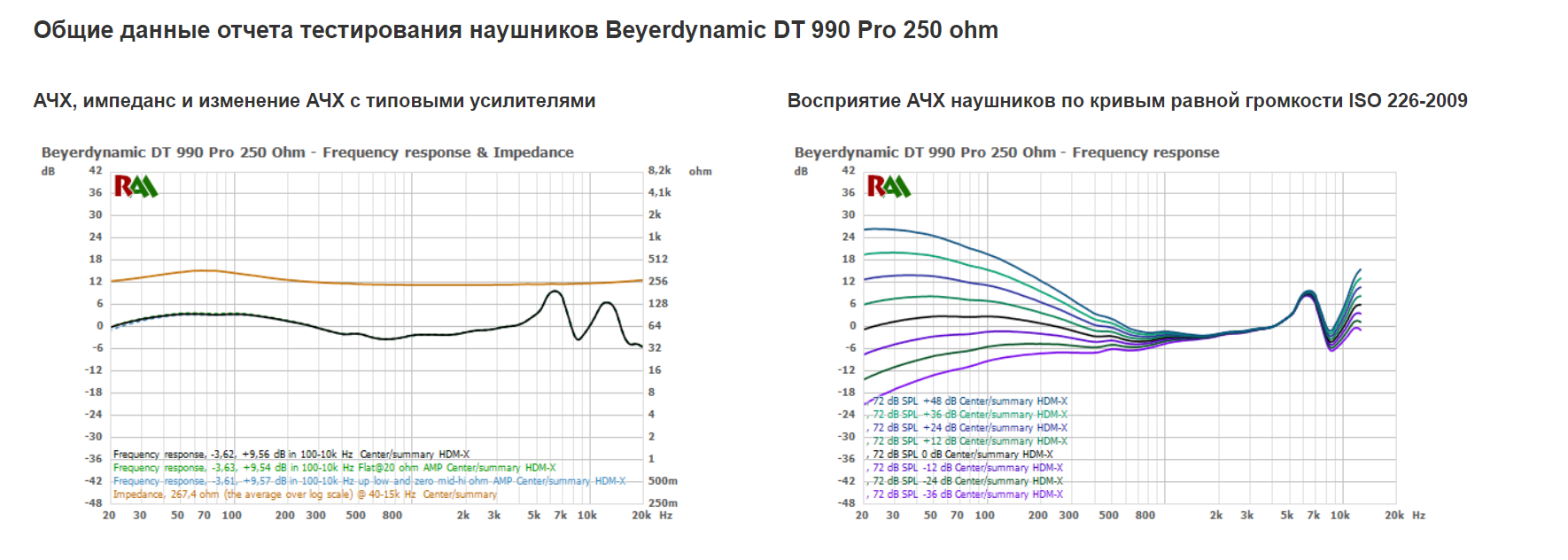This screenshot has width=1568, height=560.
Task: Click orange legend line 'Impedance, 267,4 ohm'
Action: click(x=305, y=494)
